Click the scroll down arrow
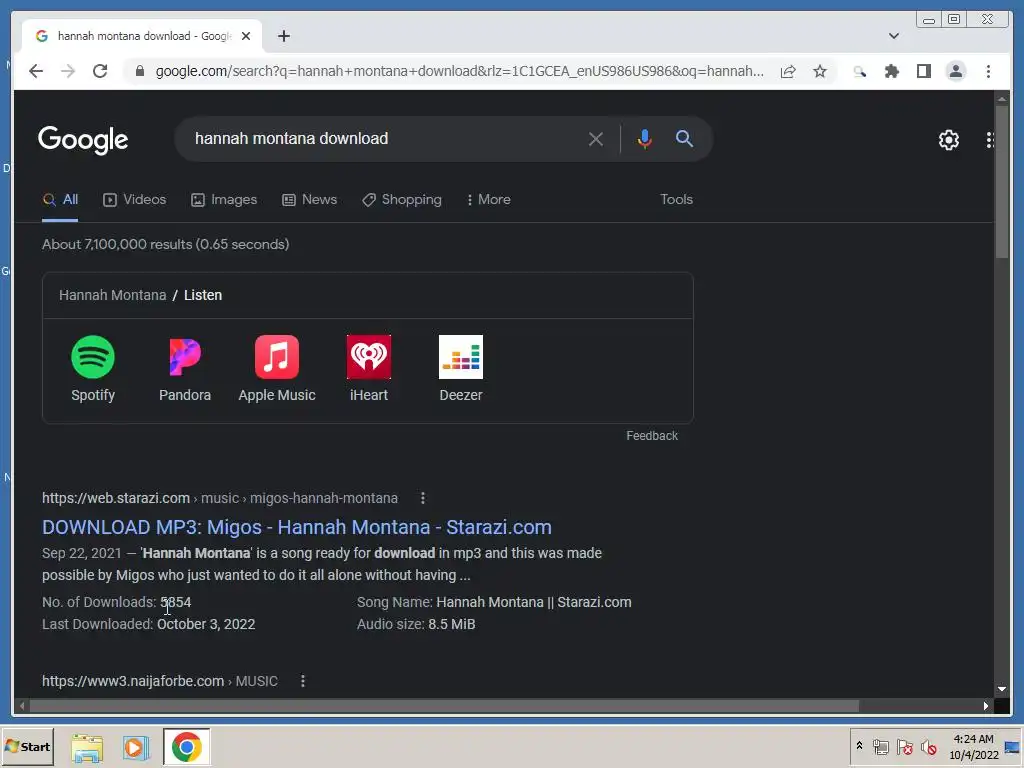The width and height of the screenshot is (1024, 768). [1002, 689]
